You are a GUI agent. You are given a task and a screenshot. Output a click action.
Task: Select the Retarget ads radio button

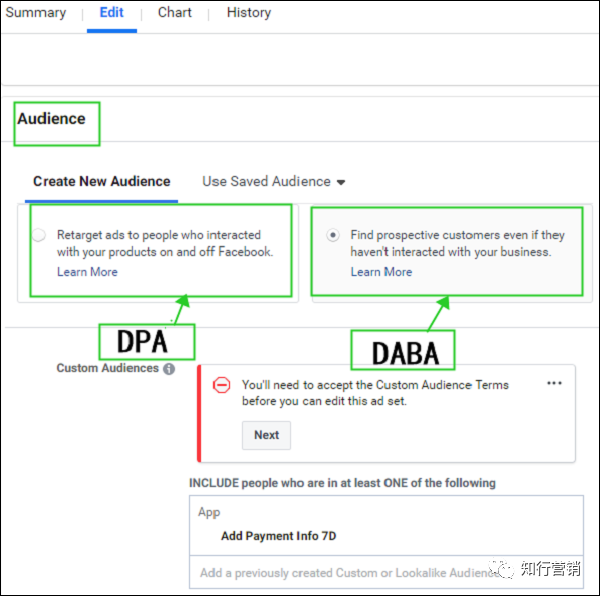[39, 234]
